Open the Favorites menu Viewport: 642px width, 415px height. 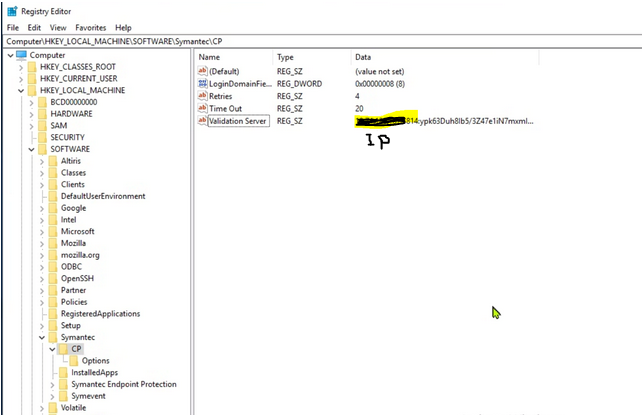90,27
